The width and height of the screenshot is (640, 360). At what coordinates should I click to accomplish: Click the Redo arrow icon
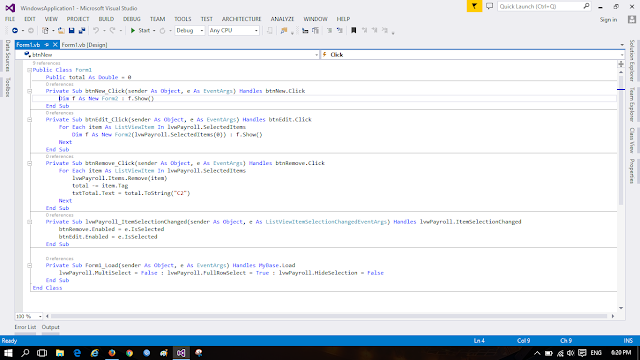pos(113,31)
